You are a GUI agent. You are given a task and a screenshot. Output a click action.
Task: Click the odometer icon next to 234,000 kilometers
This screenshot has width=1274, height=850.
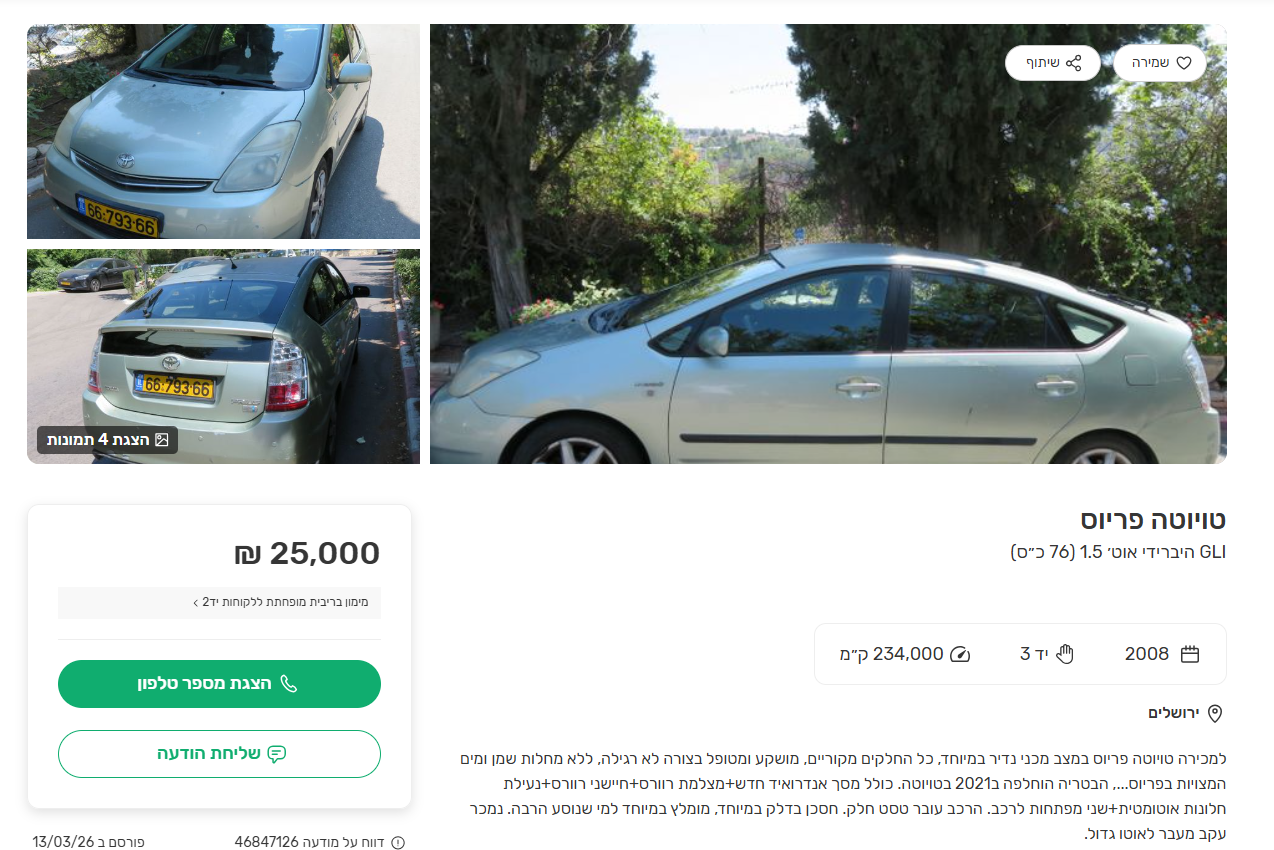[x=959, y=653]
